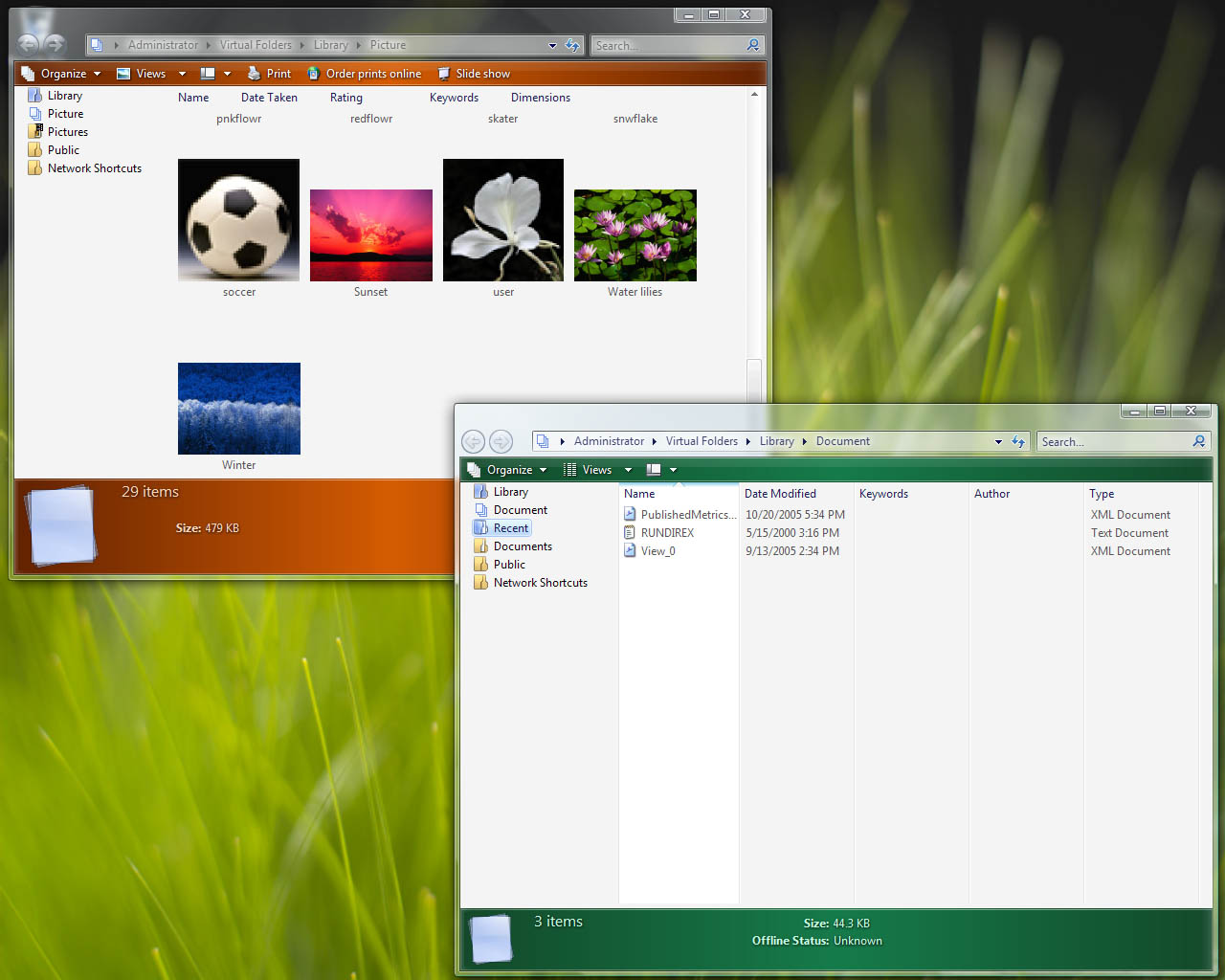This screenshot has height=980, width=1225.
Task: Click Order prints online button
Action: pos(365,74)
